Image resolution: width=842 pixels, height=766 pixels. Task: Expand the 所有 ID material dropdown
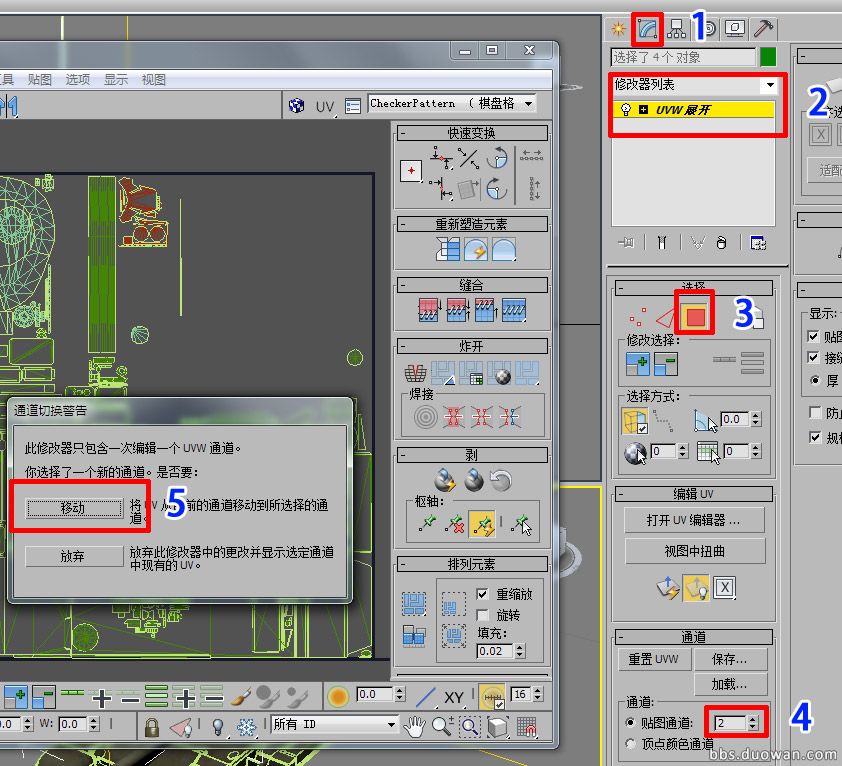(335, 725)
